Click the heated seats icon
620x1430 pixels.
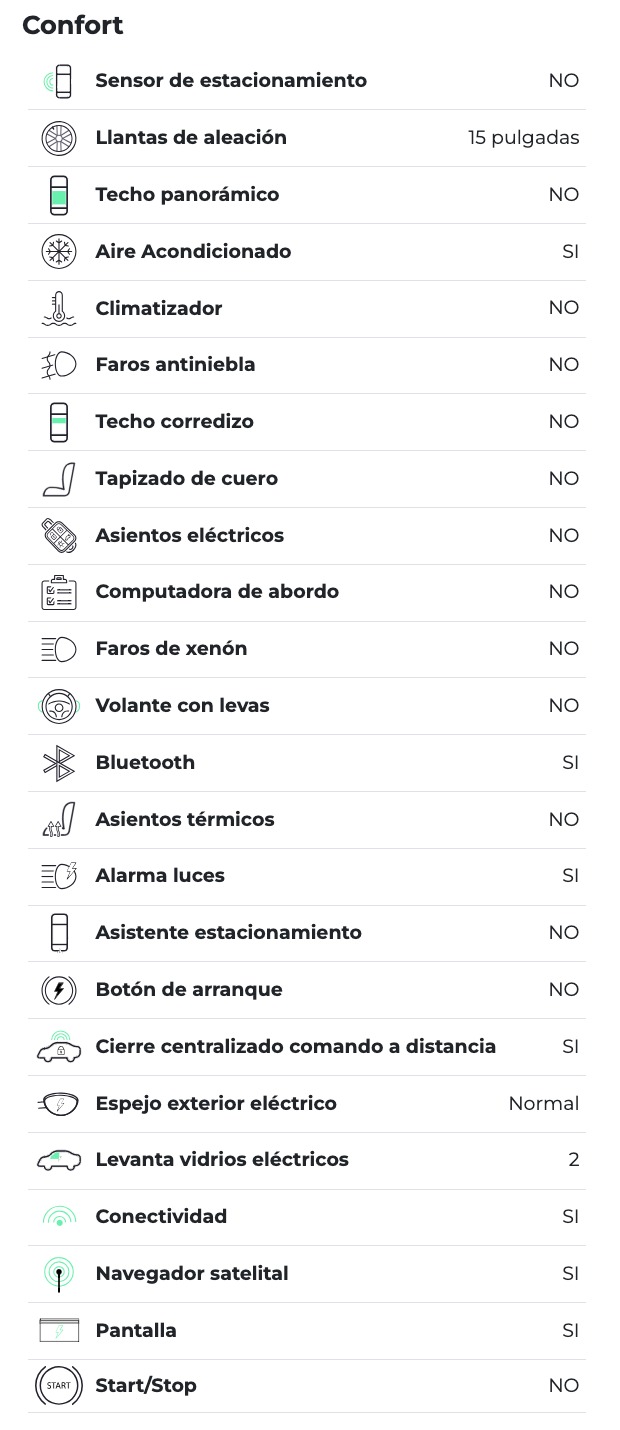(x=58, y=820)
